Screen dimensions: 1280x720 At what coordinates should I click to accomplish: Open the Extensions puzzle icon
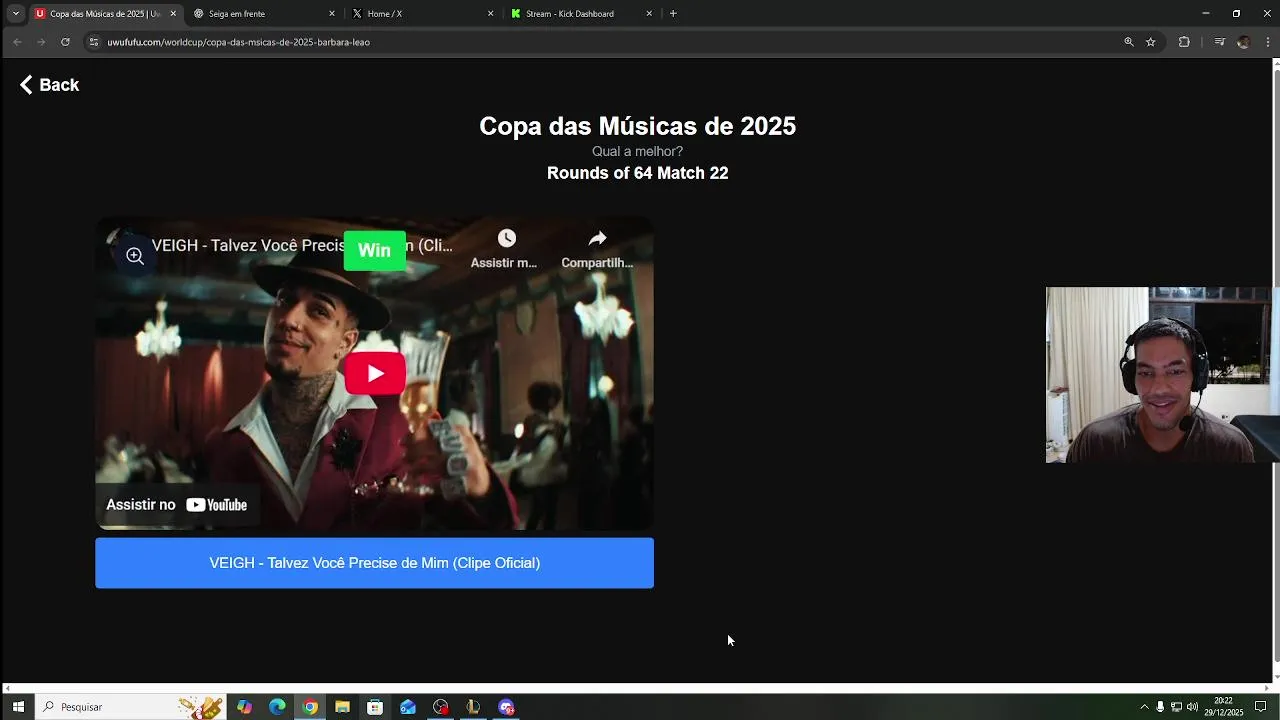(1184, 42)
